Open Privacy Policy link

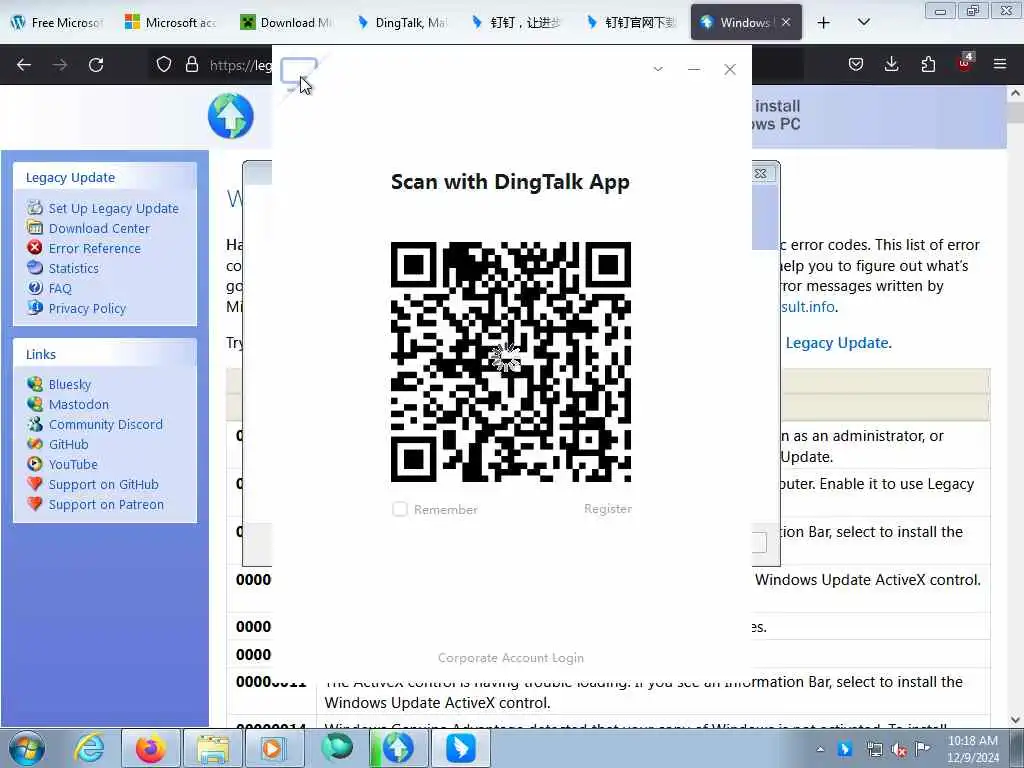[87, 308]
